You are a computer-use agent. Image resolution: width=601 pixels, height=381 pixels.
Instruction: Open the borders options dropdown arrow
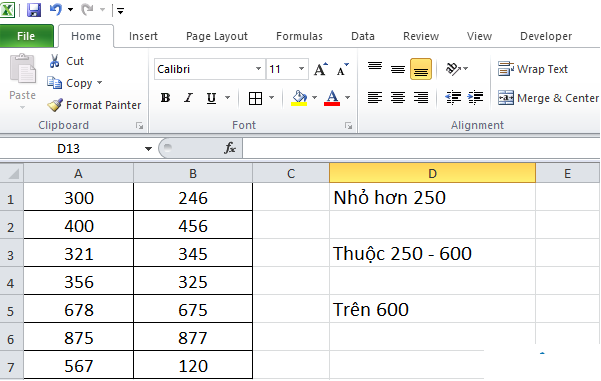point(271,98)
